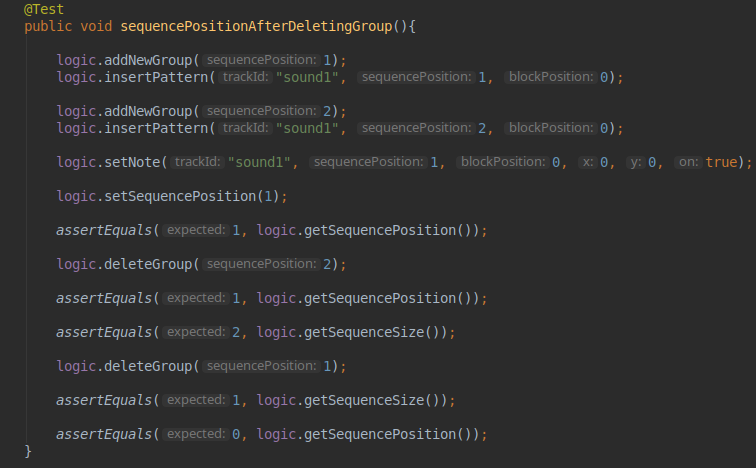Click addNewGroup call with sequencePosition 1
756x468 pixels.
tap(148, 60)
